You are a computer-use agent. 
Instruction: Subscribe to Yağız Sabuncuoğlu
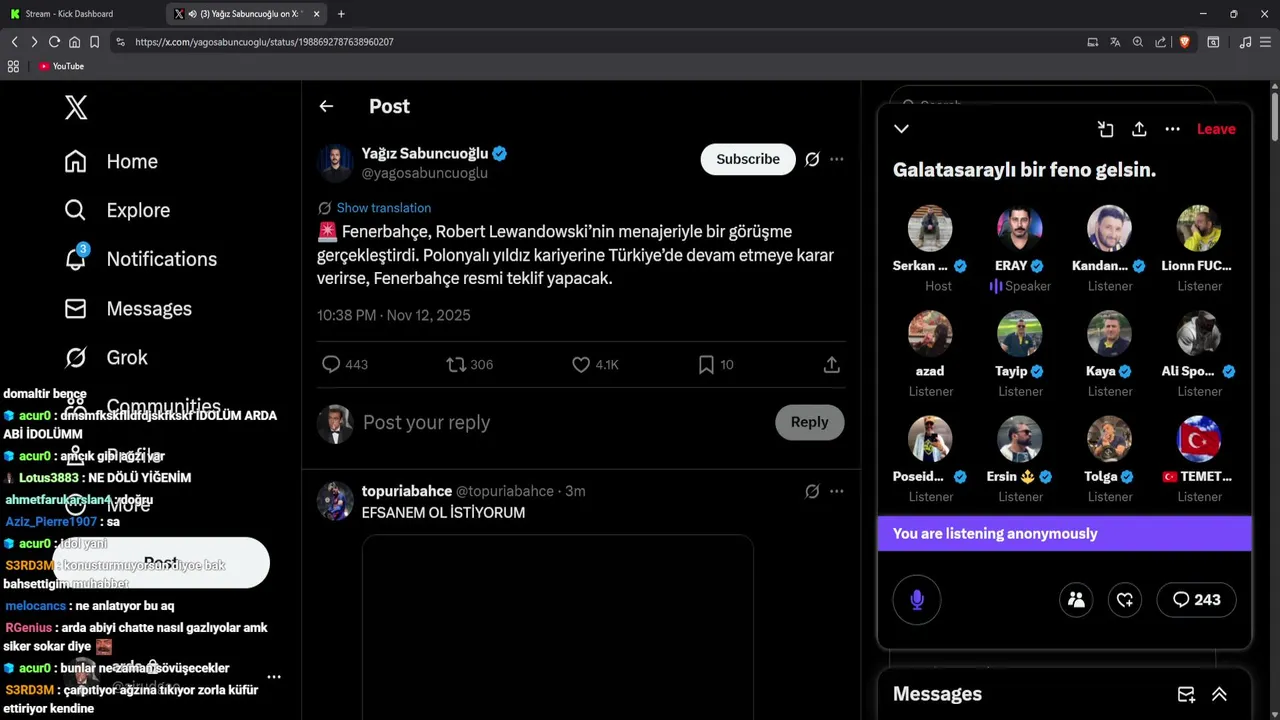pyautogui.click(x=748, y=159)
